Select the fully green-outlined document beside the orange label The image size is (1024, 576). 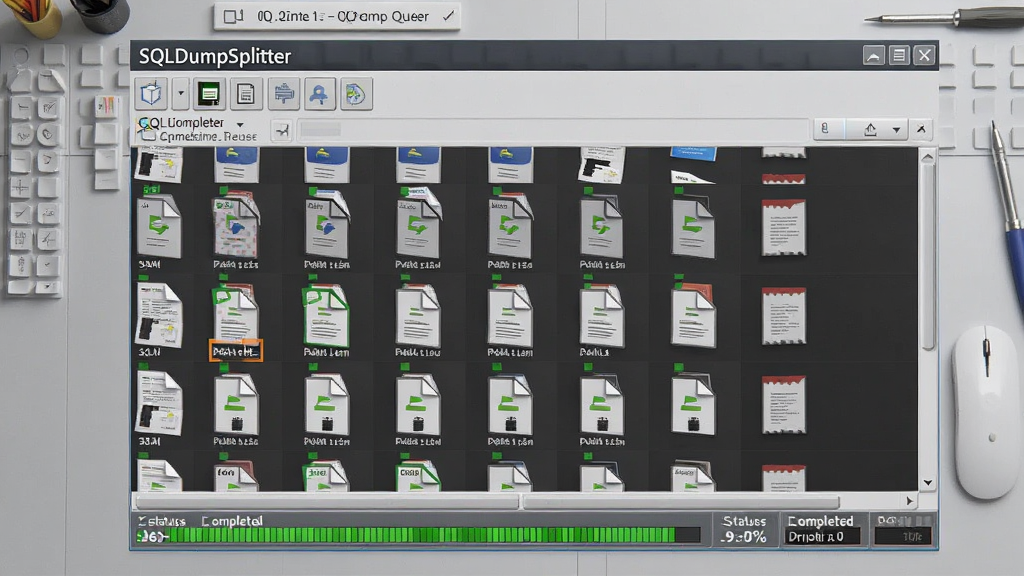pos(326,317)
